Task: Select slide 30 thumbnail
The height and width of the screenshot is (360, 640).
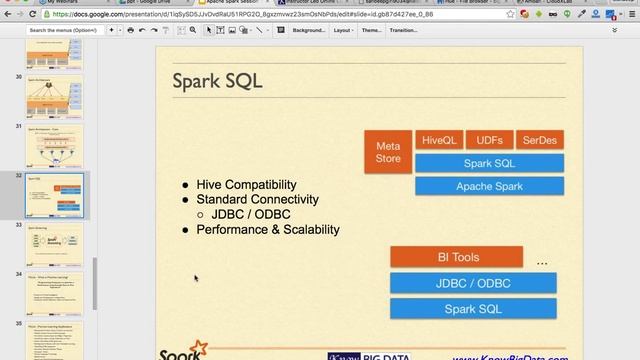Action: 54,97
